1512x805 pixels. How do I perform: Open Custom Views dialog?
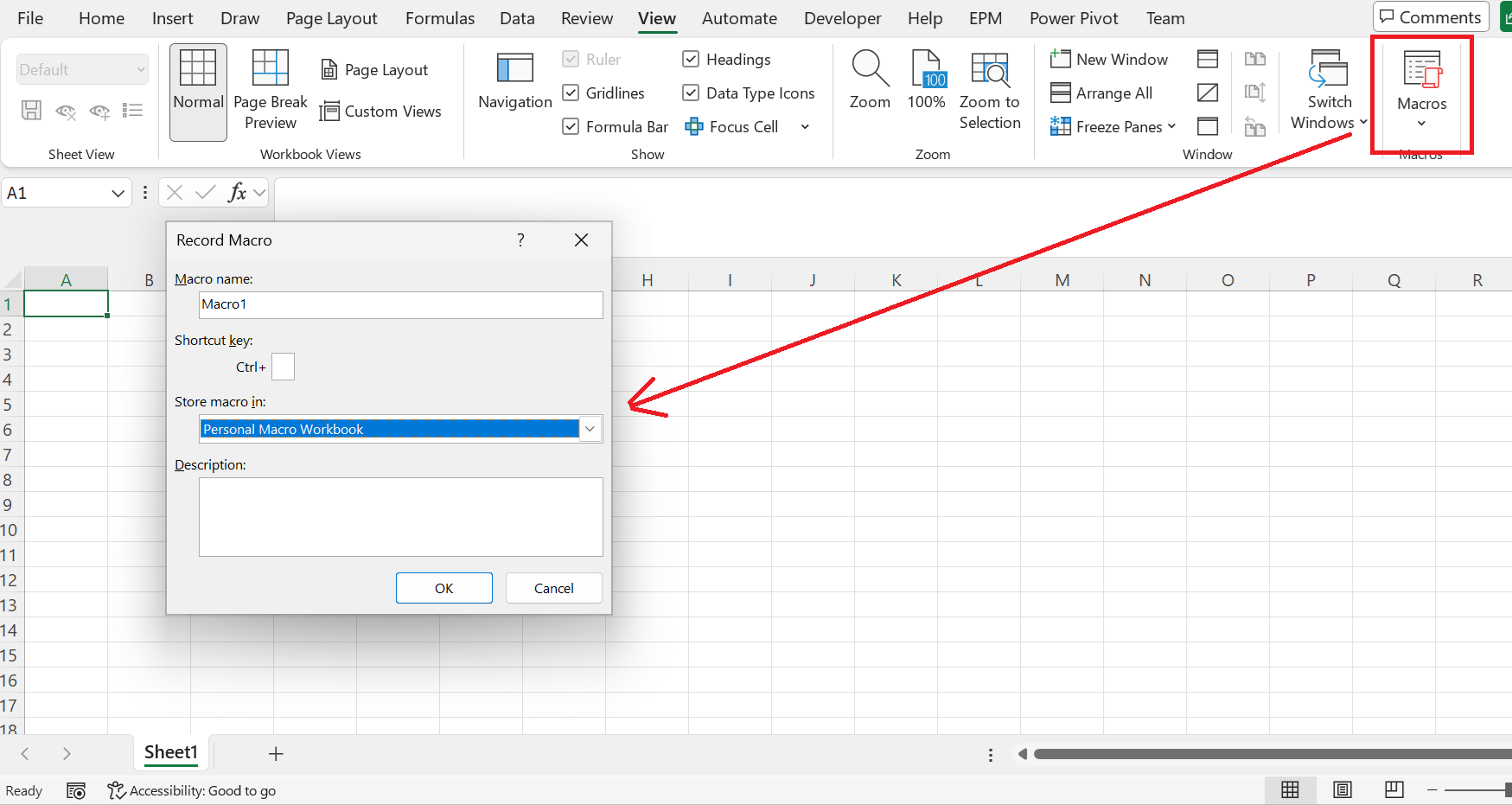coord(380,112)
